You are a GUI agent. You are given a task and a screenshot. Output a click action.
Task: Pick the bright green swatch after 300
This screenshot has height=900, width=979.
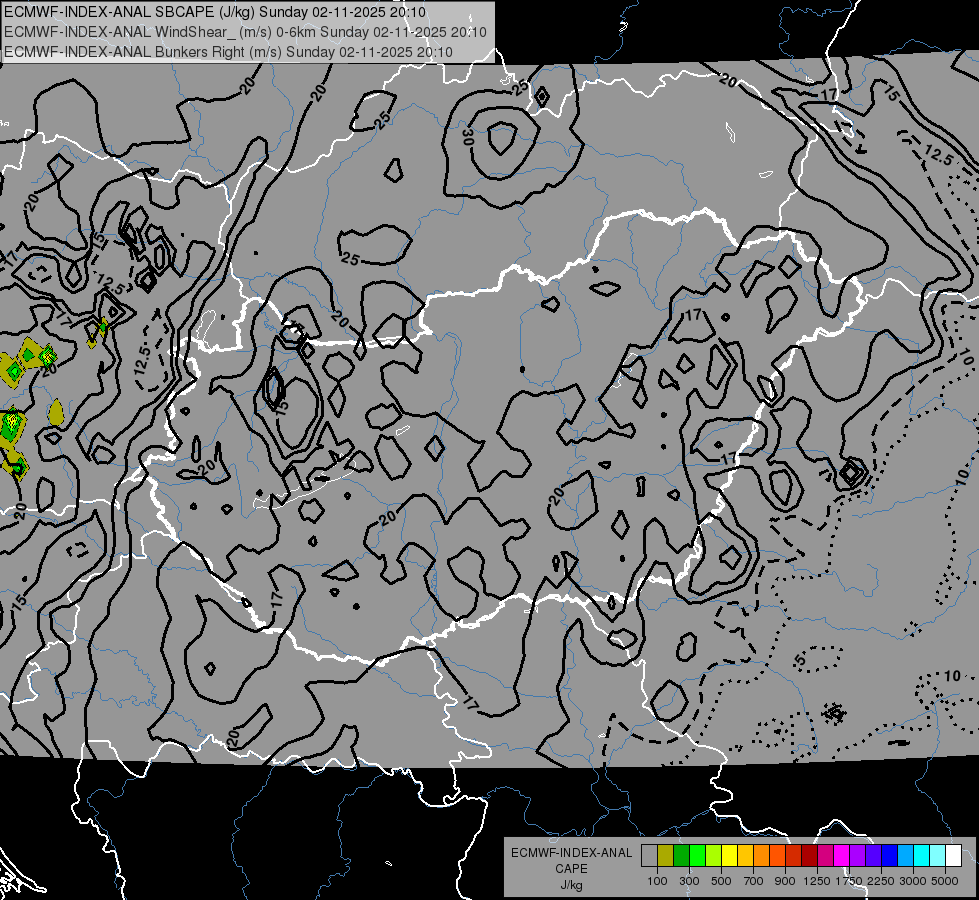tap(697, 856)
